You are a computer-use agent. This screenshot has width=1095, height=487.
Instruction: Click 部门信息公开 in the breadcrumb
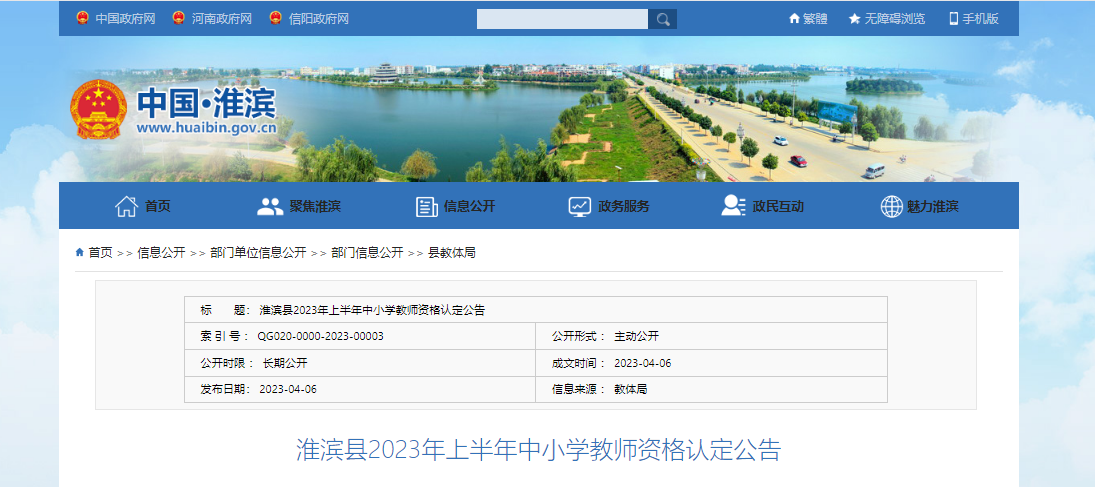point(367,253)
